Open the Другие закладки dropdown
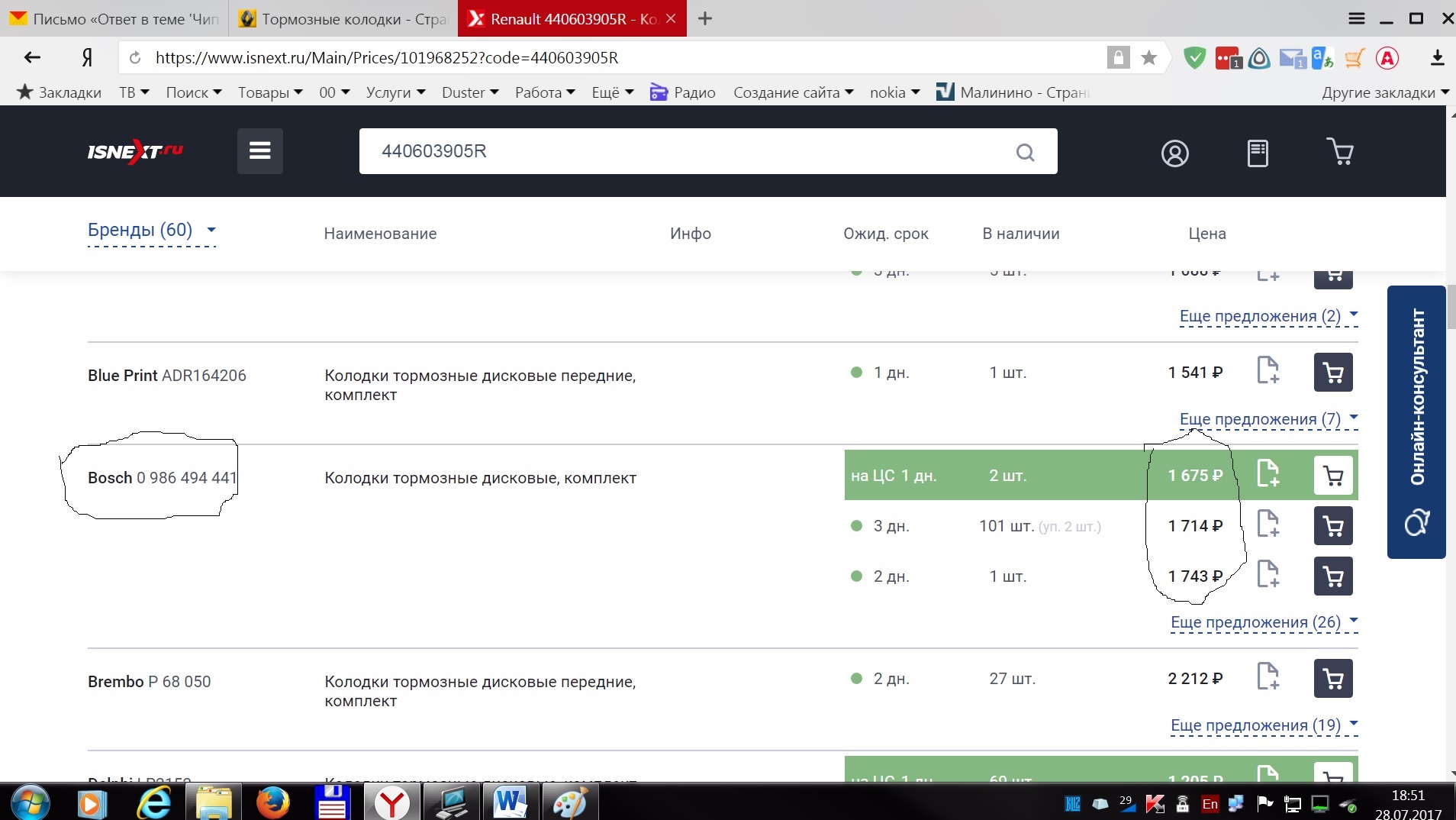The image size is (1456, 820). (x=1385, y=92)
